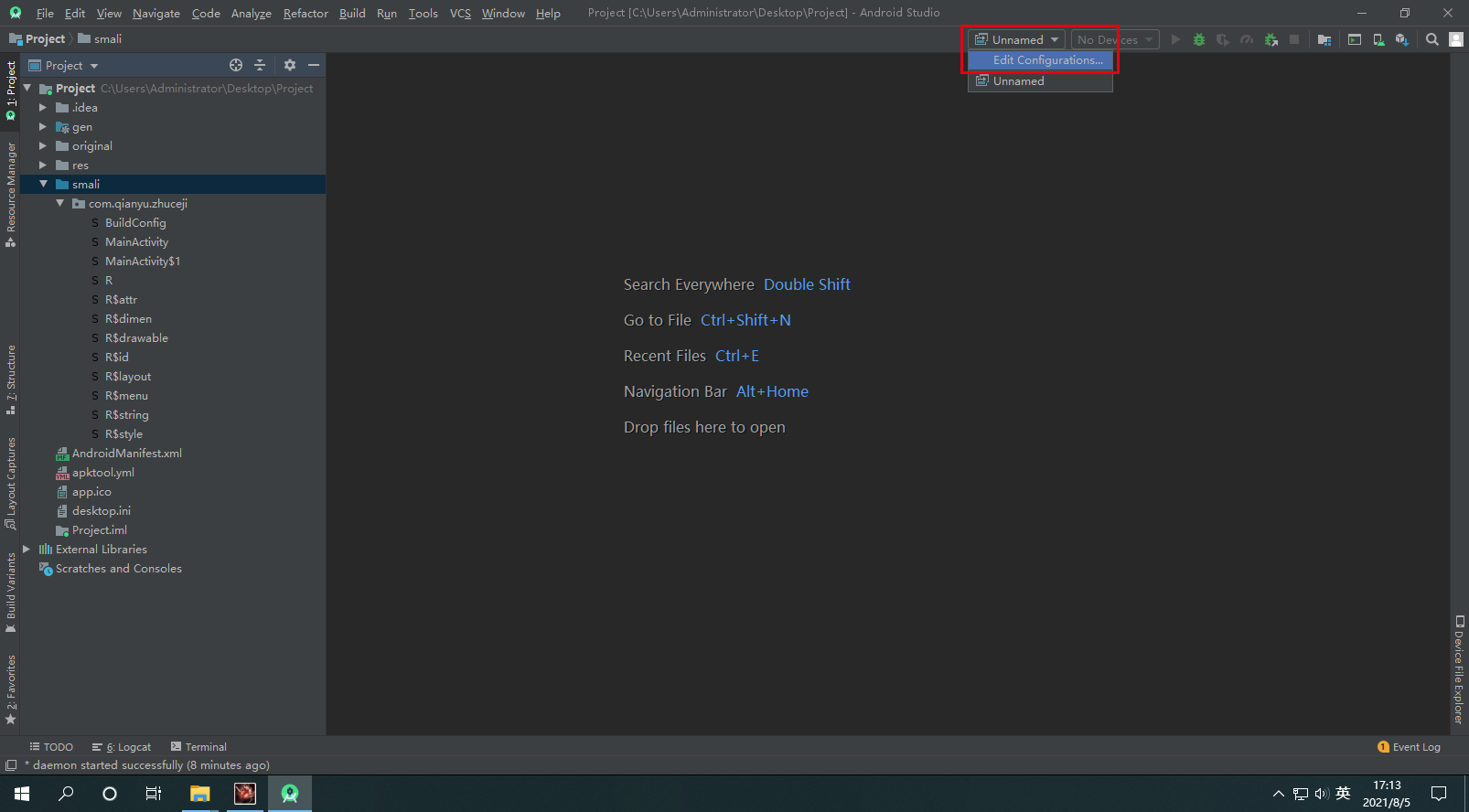The image size is (1469, 812).
Task: Open AVD Manager icon
Action: click(1378, 39)
